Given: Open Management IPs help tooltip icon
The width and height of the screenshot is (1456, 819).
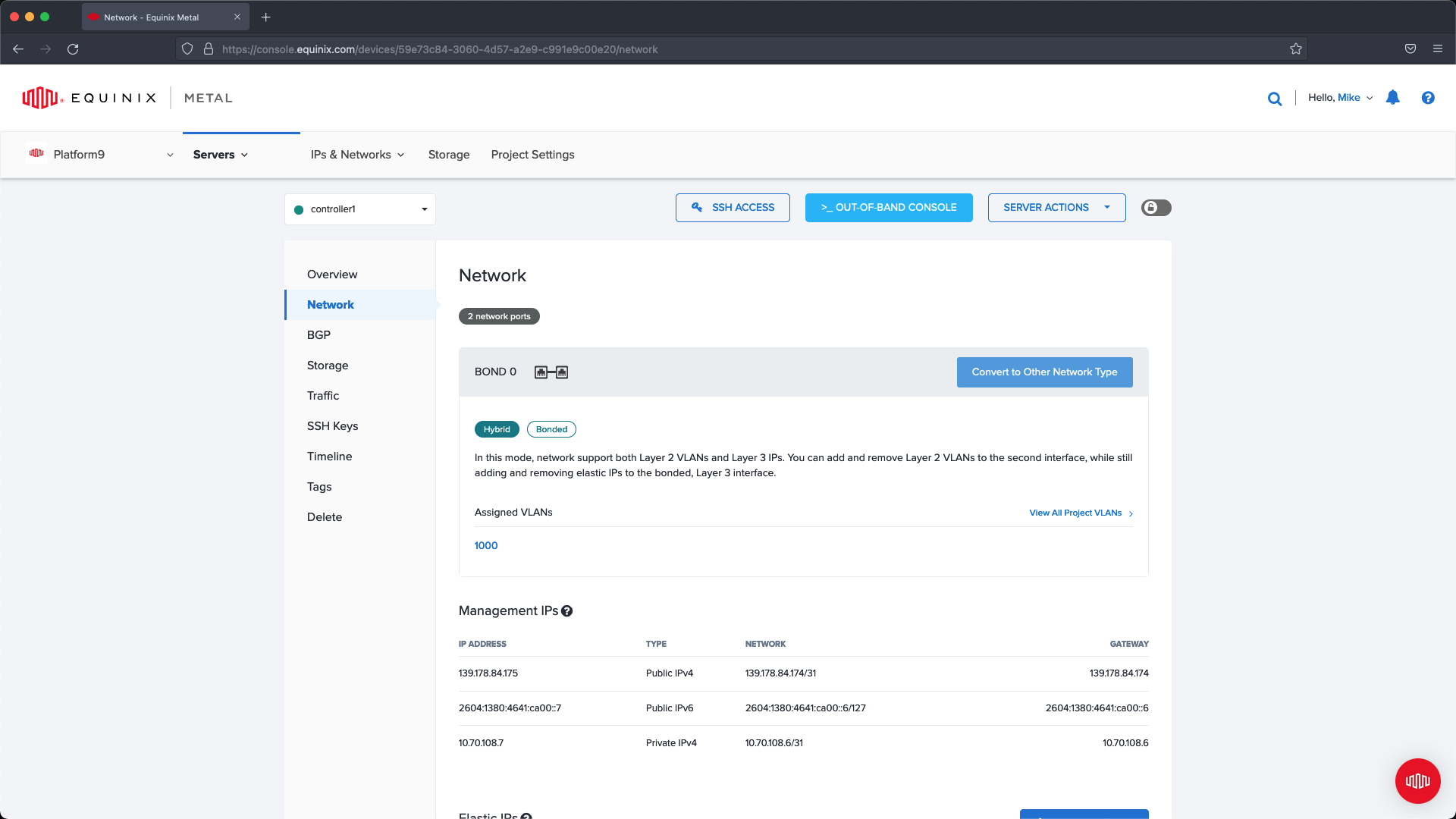Looking at the screenshot, I should click(566, 611).
